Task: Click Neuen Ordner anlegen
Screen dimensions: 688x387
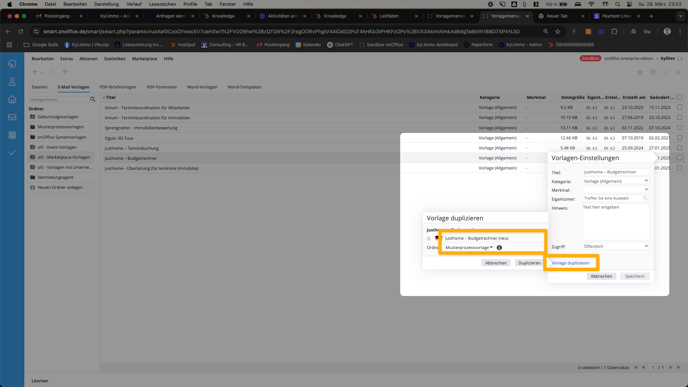Action: (x=60, y=187)
